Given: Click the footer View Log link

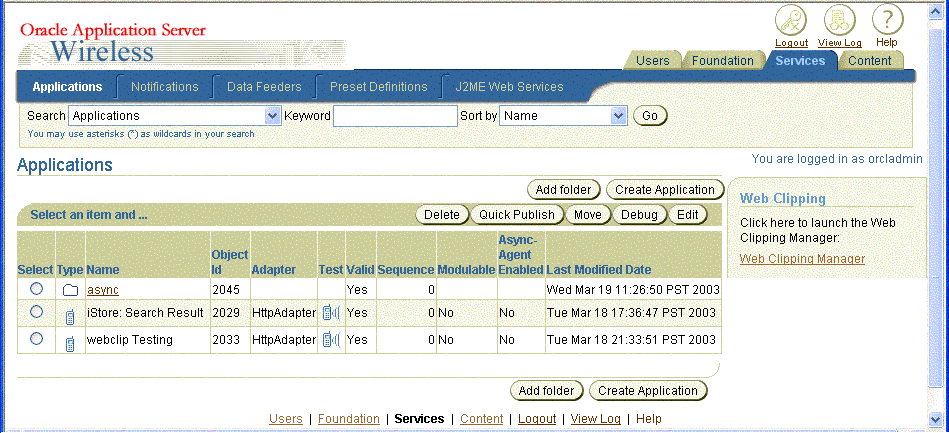Looking at the screenshot, I should [x=596, y=418].
